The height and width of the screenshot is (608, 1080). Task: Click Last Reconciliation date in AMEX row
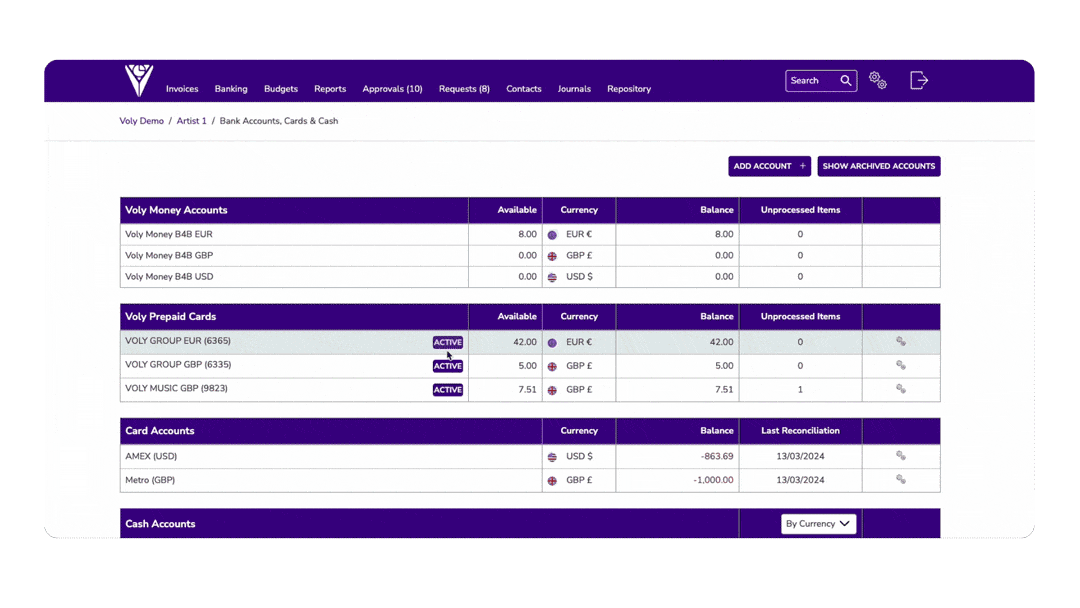800,457
